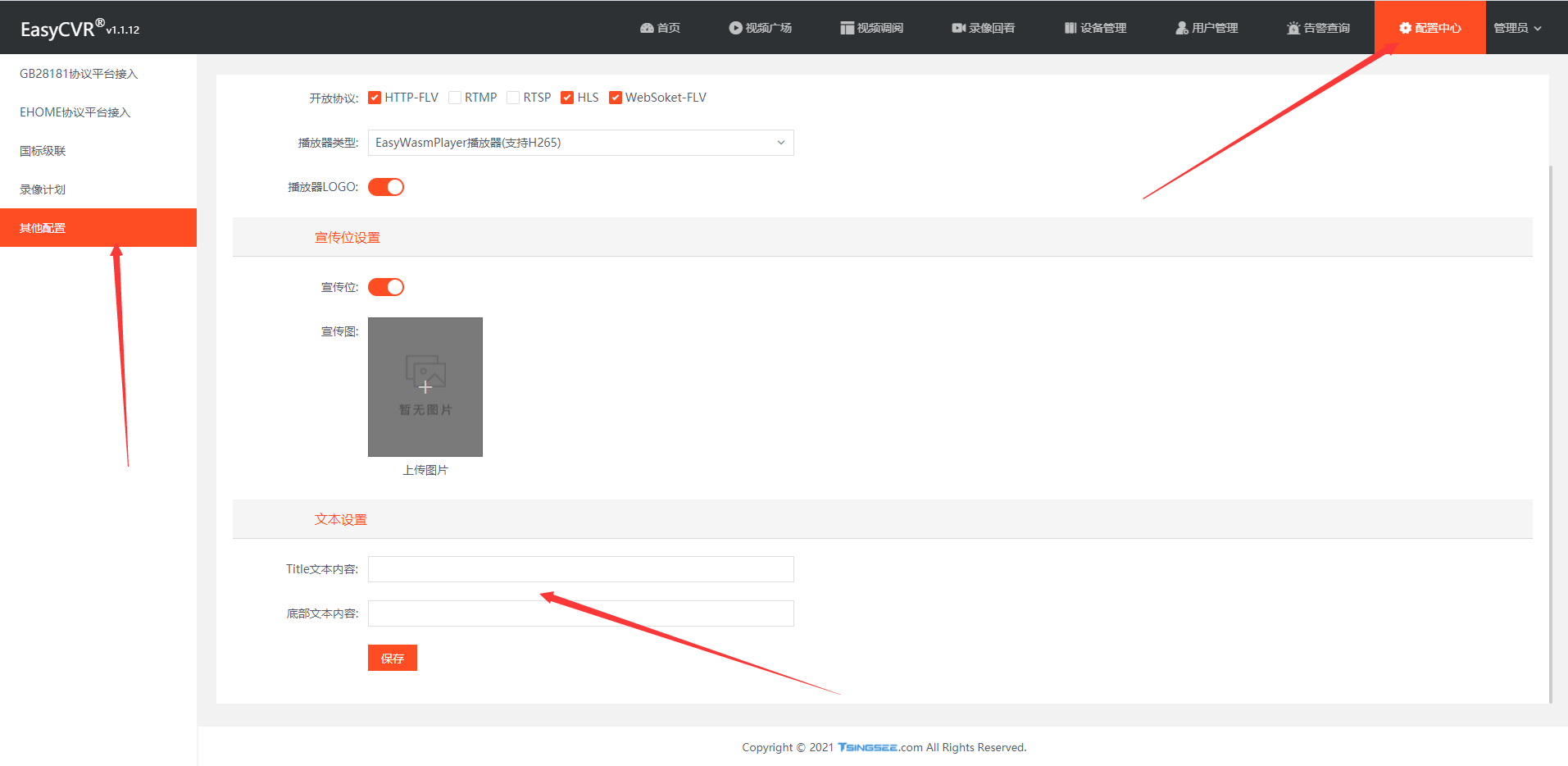
Task: Click the device management icon (设备管理)
Action: pyautogui.click(x=1070, y=28)
